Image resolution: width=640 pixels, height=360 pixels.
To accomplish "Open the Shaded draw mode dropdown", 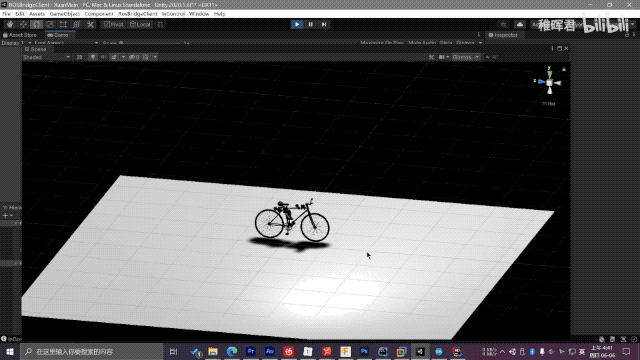I will (x=46, y=57).
